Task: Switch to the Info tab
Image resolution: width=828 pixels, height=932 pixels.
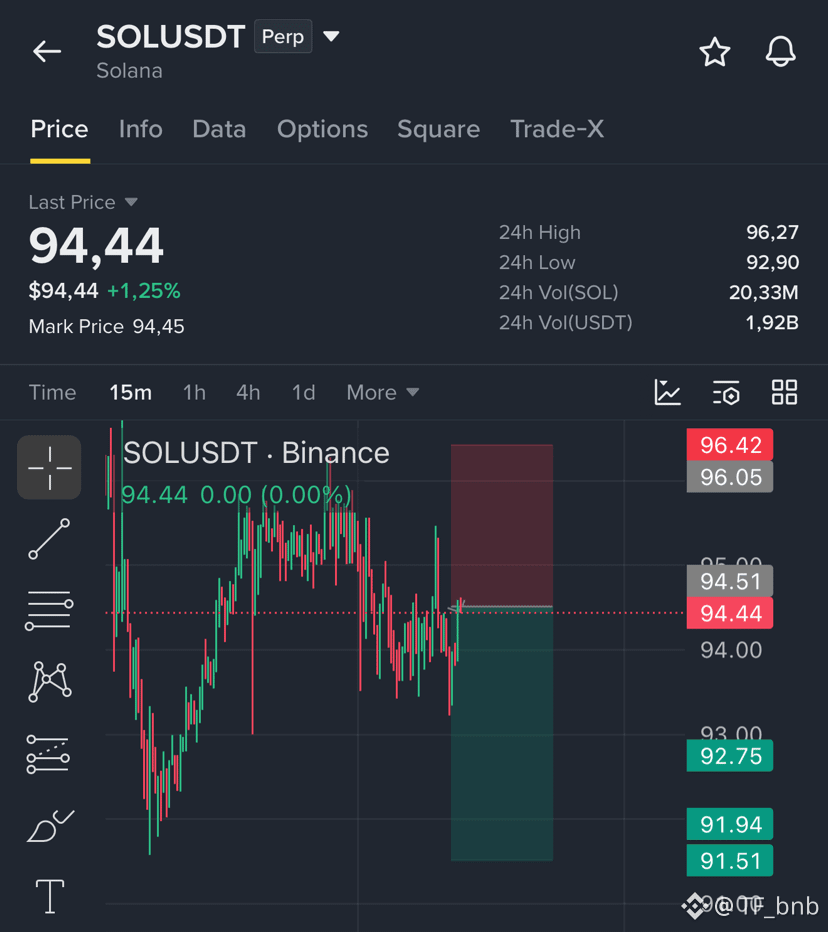Action: 140,129
